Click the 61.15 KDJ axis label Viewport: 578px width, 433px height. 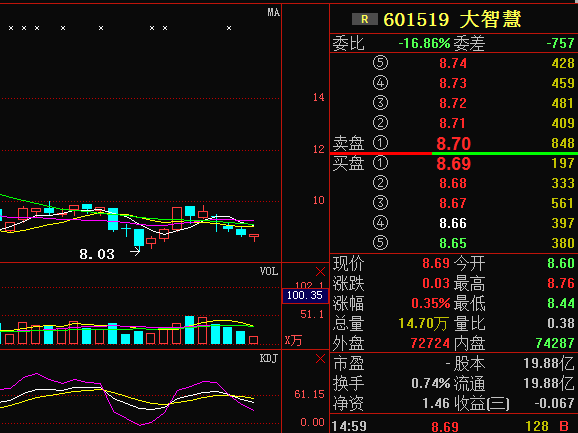[x=309, y=394]
